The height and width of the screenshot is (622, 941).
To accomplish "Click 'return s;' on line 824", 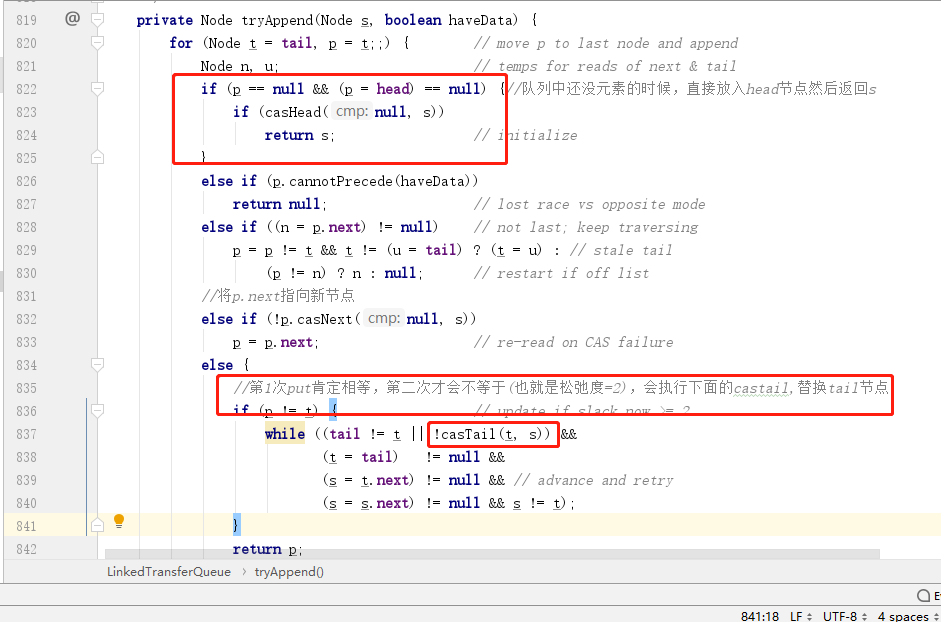I will 299,135.
